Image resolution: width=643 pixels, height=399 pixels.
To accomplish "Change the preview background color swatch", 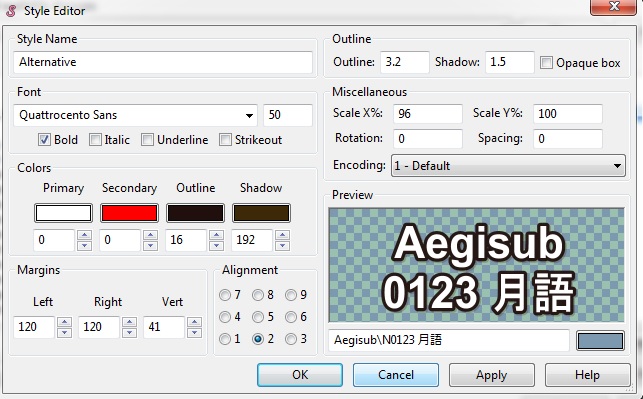I will coord(600,341).
